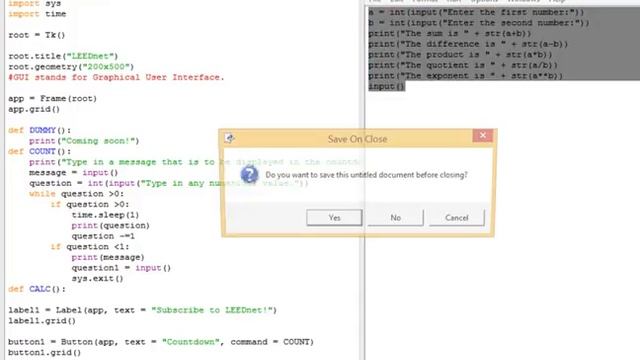640x360 pixels.
Task: Click the 'if question <1:' line
Action: (90, 247)
